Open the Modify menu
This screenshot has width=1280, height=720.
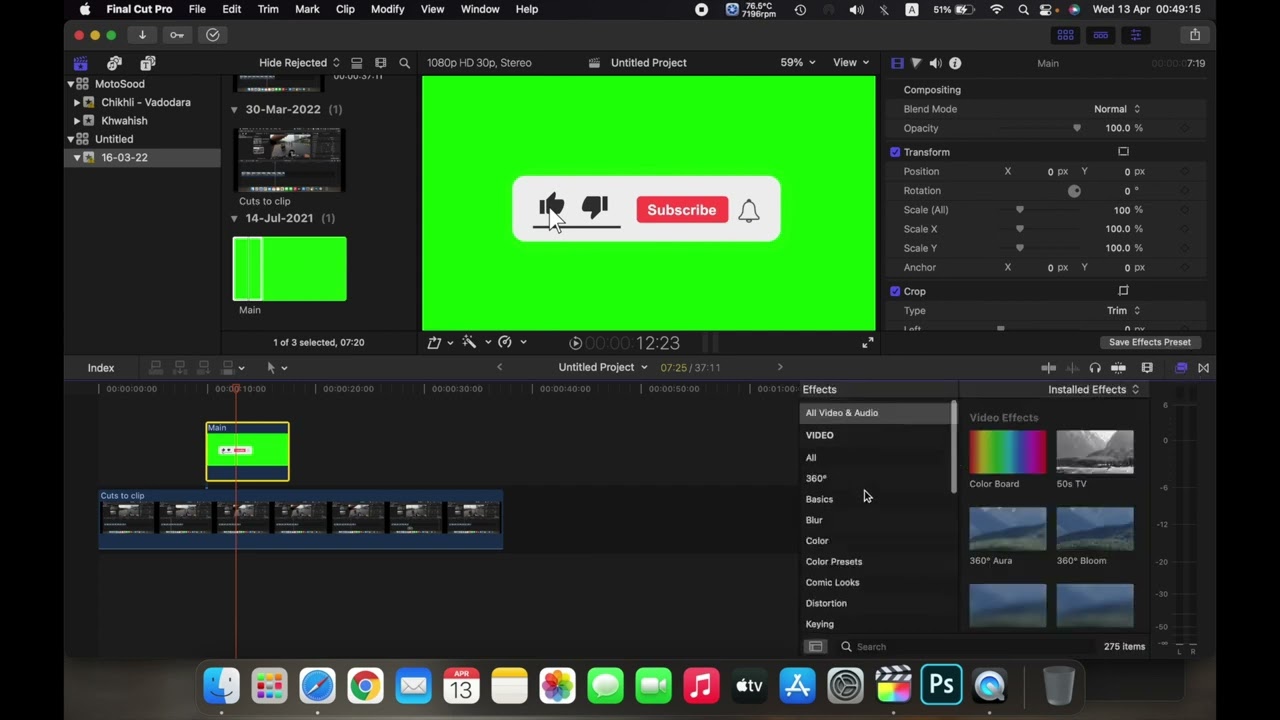pyautogui.click(x=387, y=9)
